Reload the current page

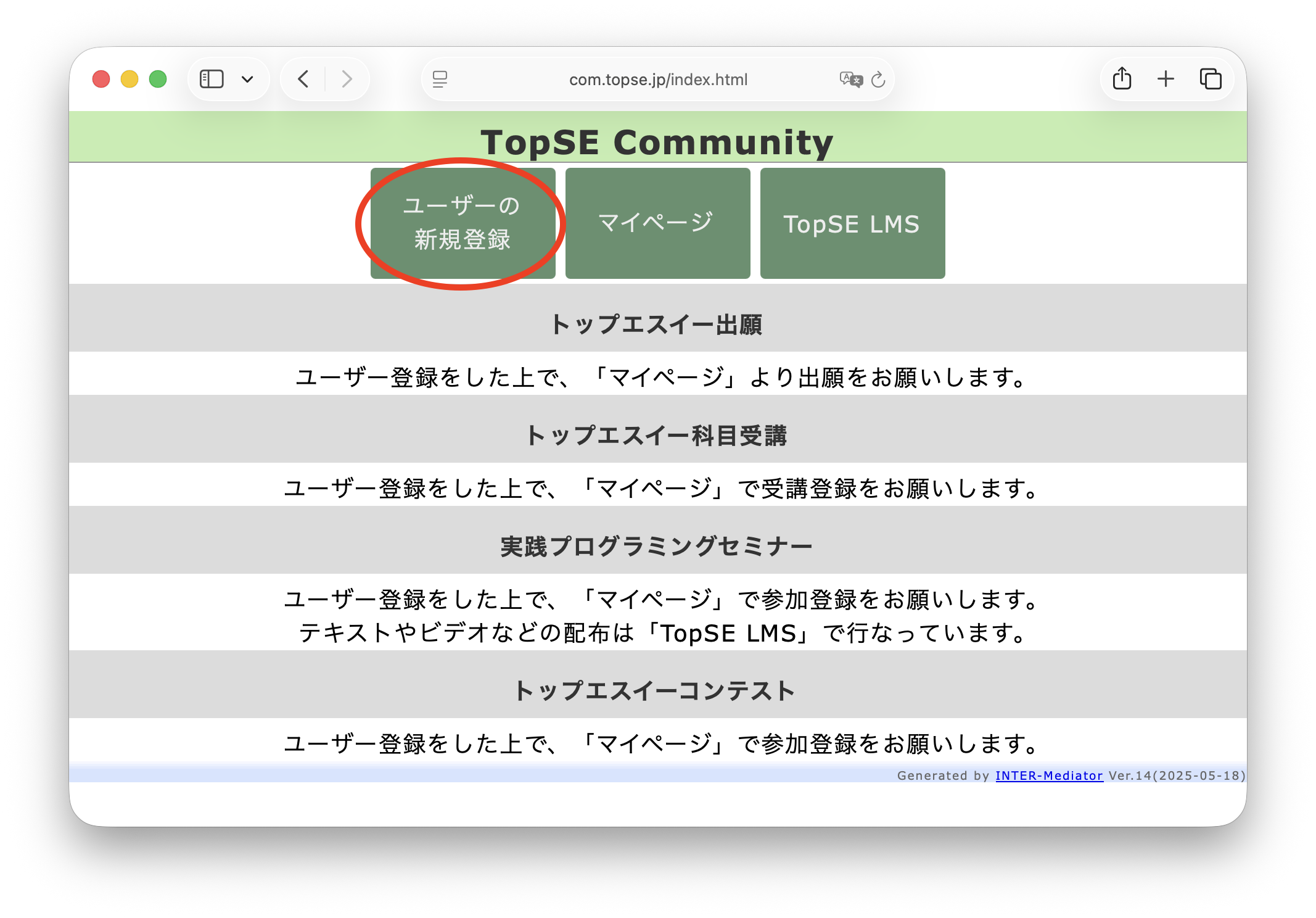click(x=878, y=79)
